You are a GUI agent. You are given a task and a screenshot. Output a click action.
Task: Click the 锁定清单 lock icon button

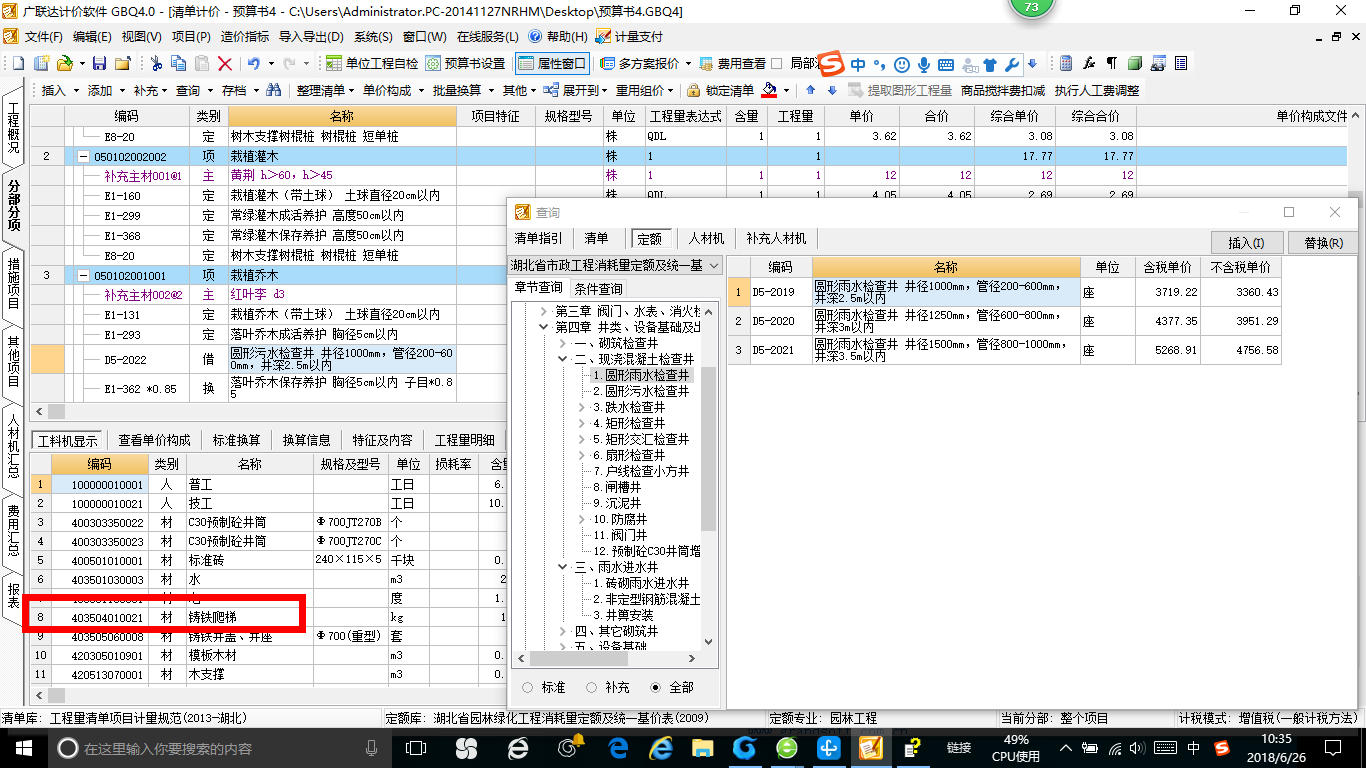721,90
